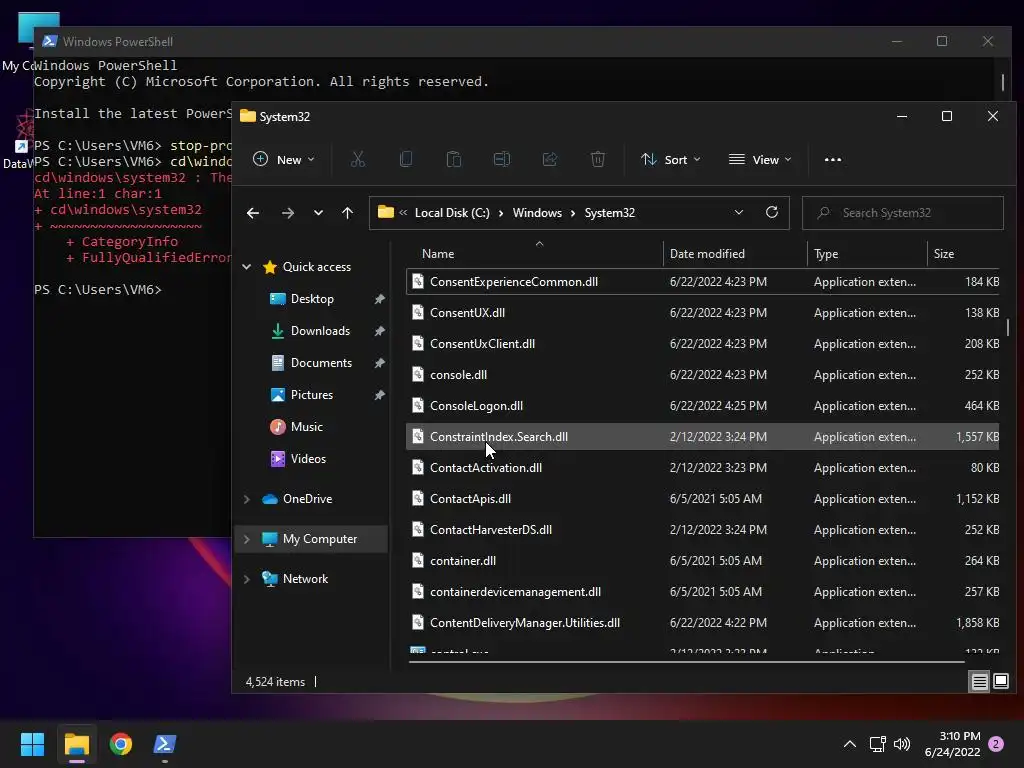Open the See more three-dots menu
The height and width of the screenshot is (768, 1024).
833,159
